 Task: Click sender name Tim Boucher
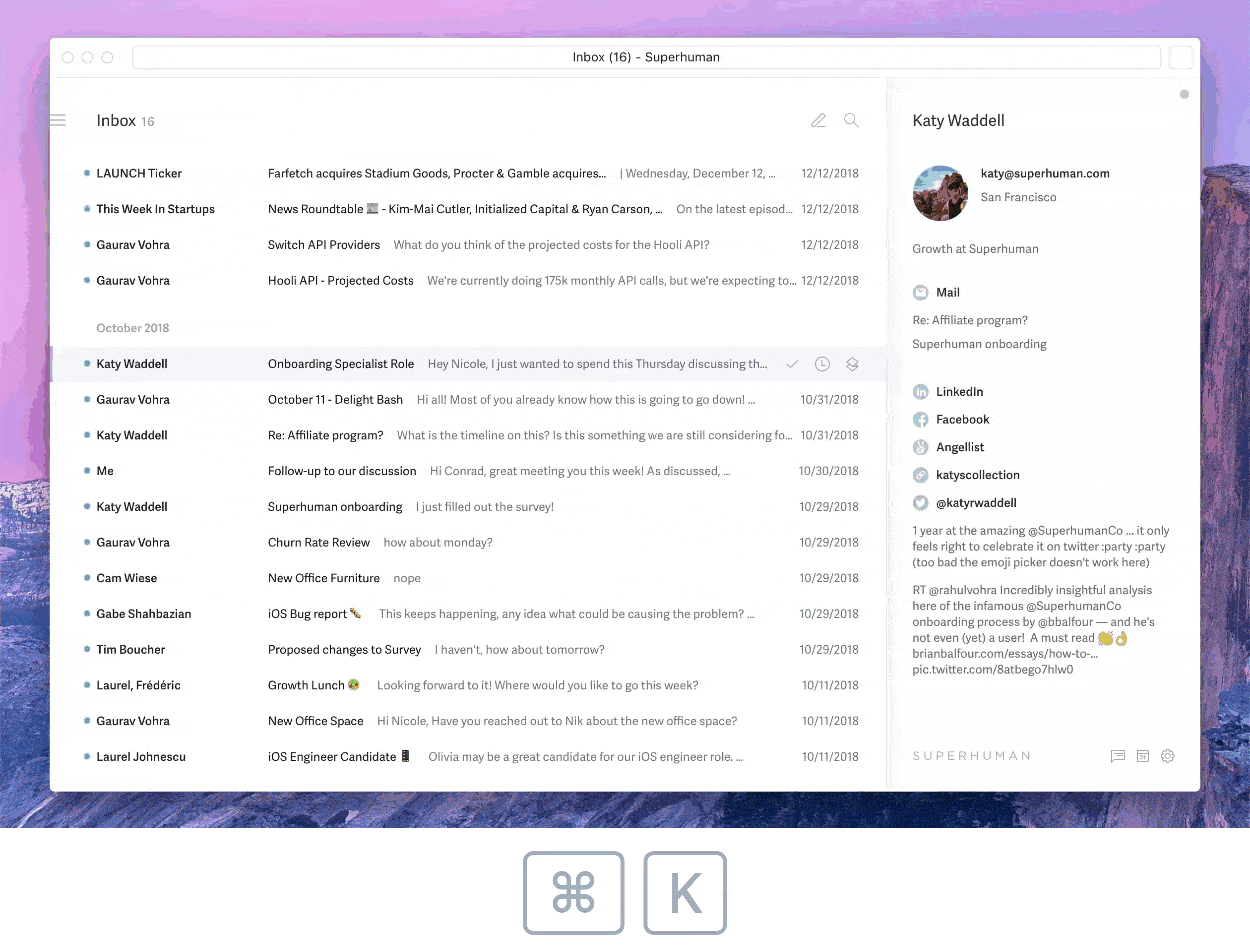pyautogui.click(x=131, y=650)
